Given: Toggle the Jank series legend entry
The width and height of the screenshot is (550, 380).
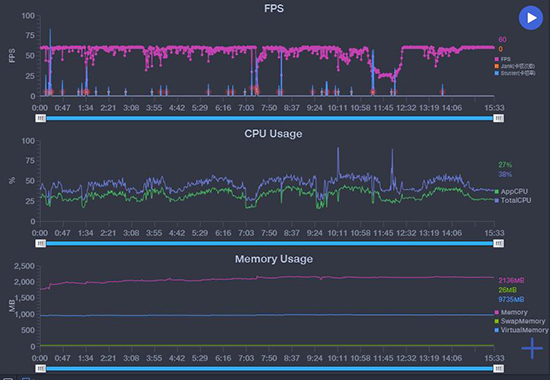Looking at the screenshot, I should tap(515, 66).
